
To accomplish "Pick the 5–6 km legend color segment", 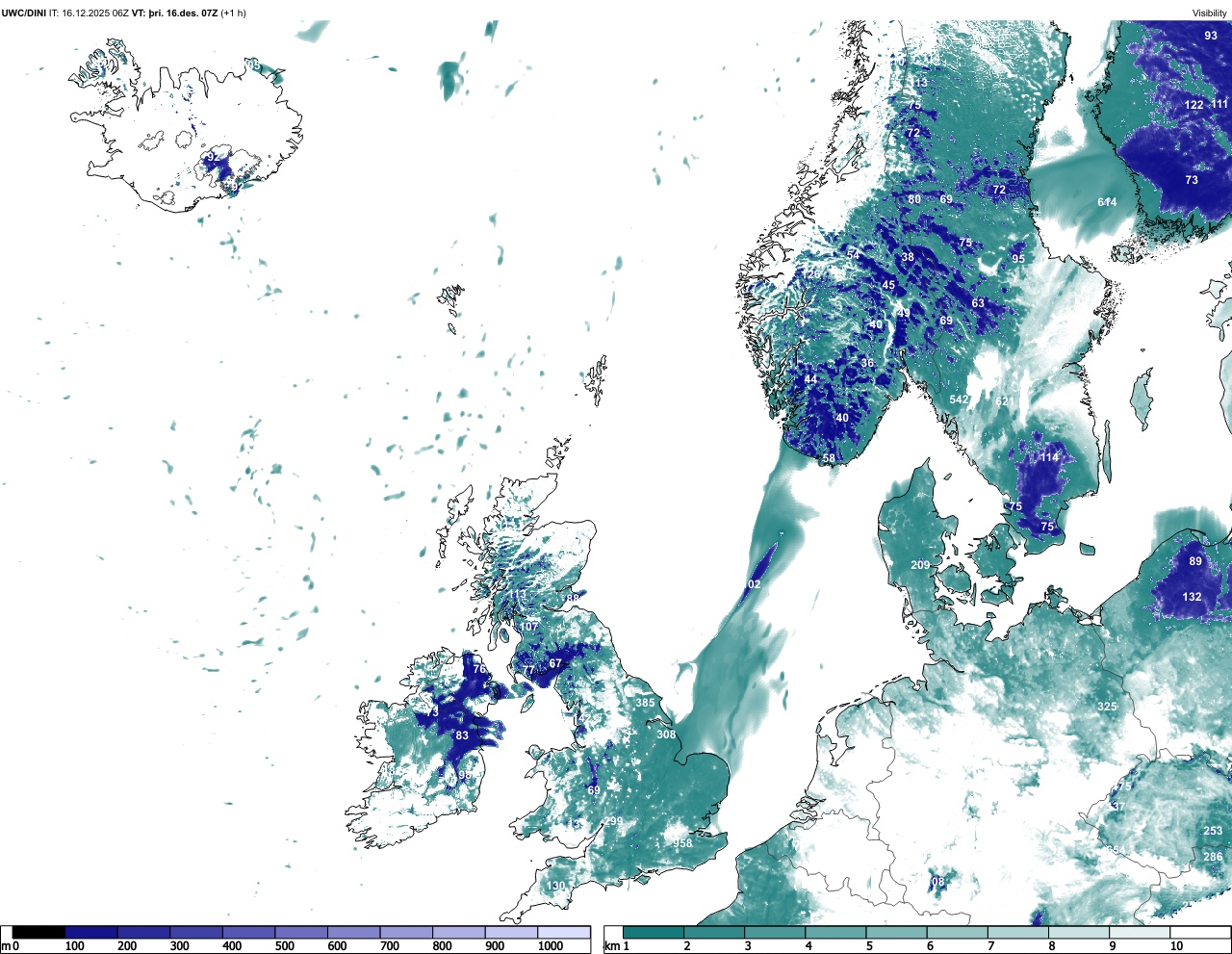I will pyautogui.click(x=897, y=933).
